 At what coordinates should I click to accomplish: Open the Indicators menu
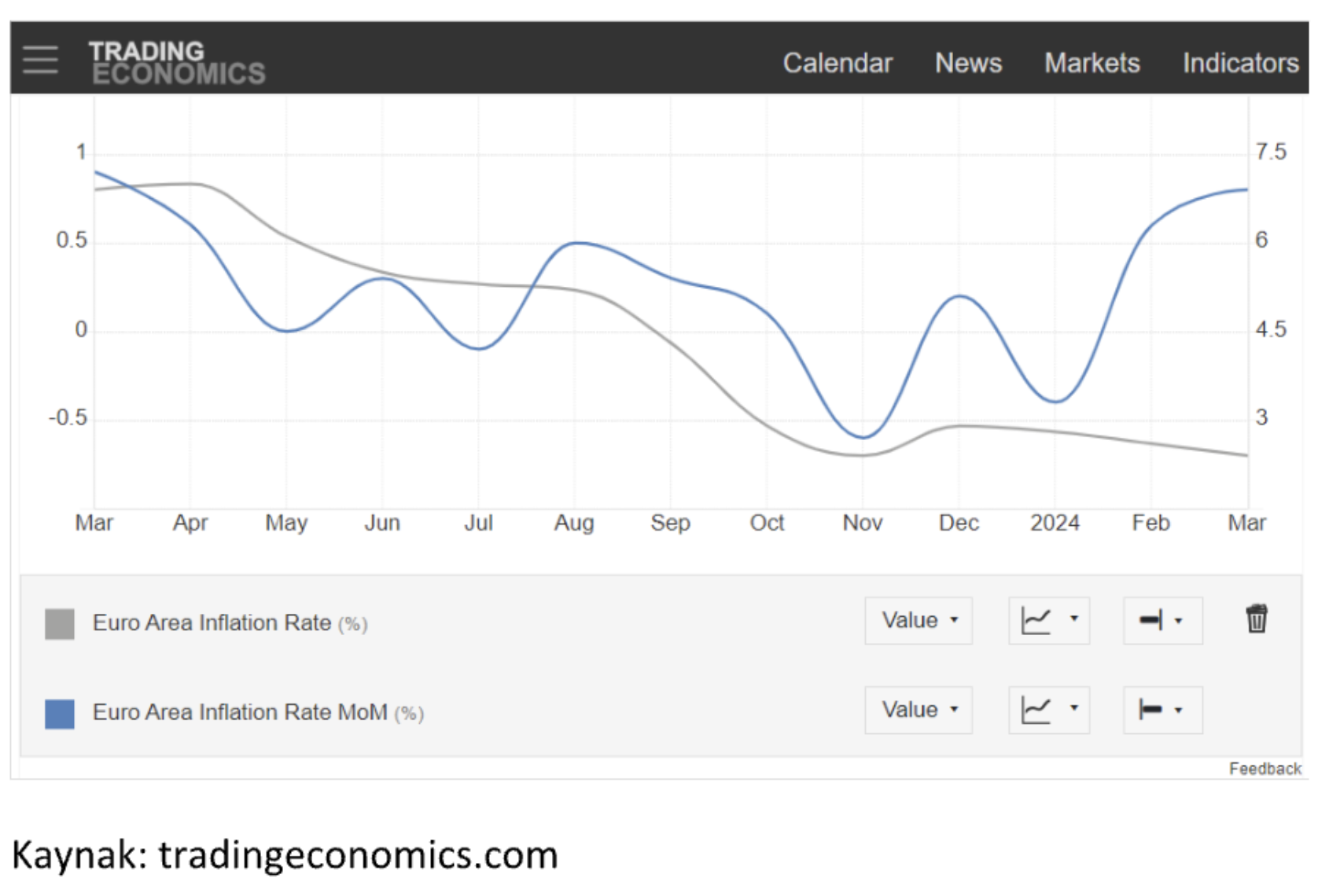click(x=1240, y=63)
